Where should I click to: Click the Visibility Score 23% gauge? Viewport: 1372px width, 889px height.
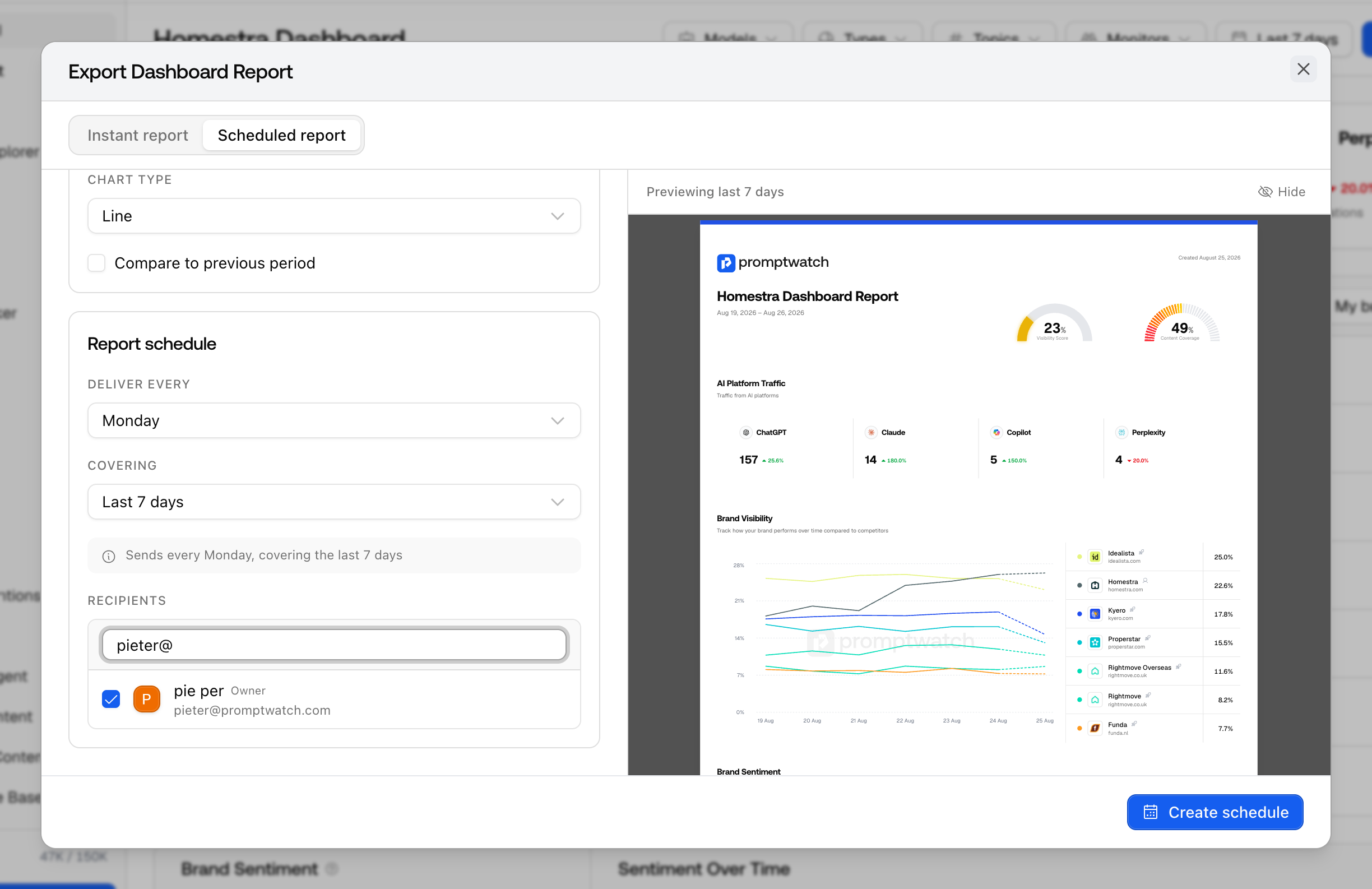pyautogui.click(x=1054, y=324)
